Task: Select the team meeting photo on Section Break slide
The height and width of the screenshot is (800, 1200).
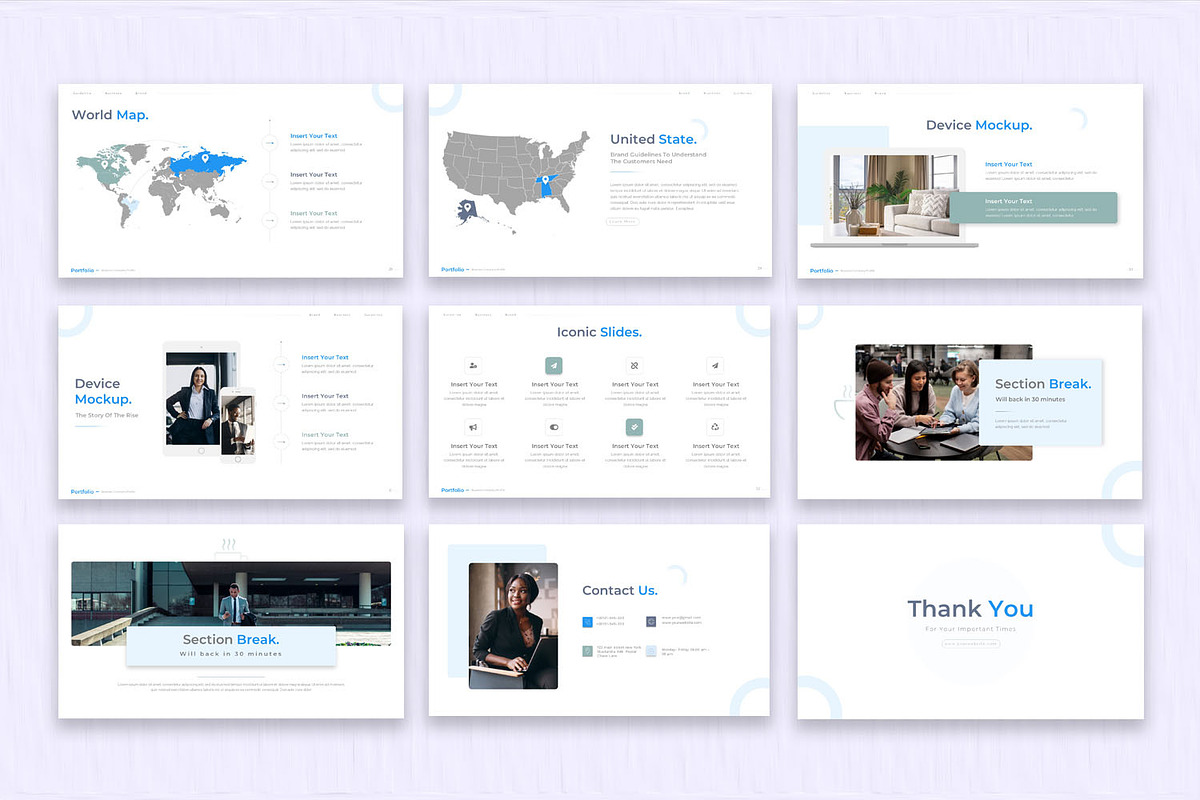Action: (944, 402)
